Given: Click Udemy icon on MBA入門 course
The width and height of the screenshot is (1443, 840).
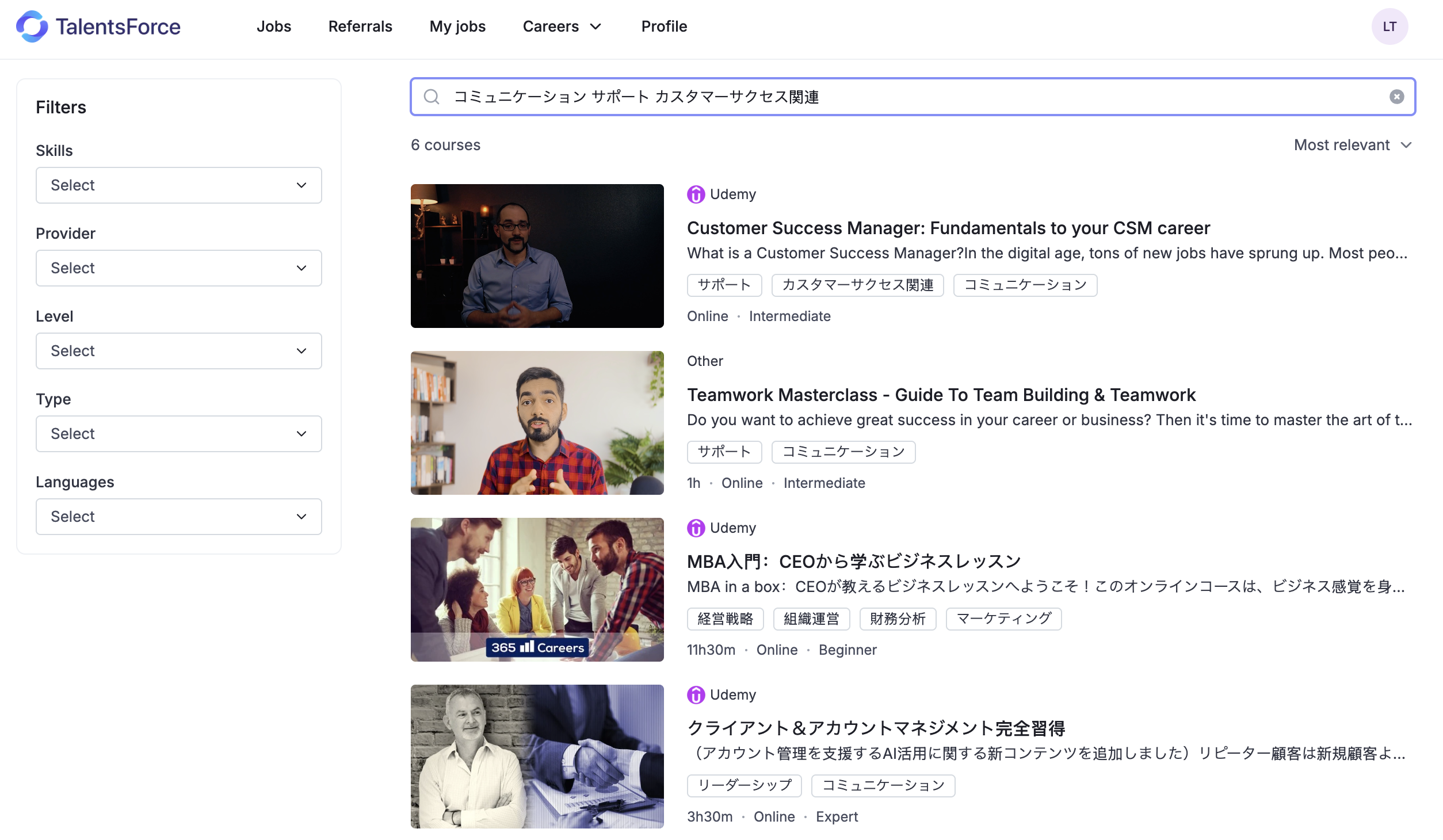Looking at the screenshot, I should [x=696, y=528].
